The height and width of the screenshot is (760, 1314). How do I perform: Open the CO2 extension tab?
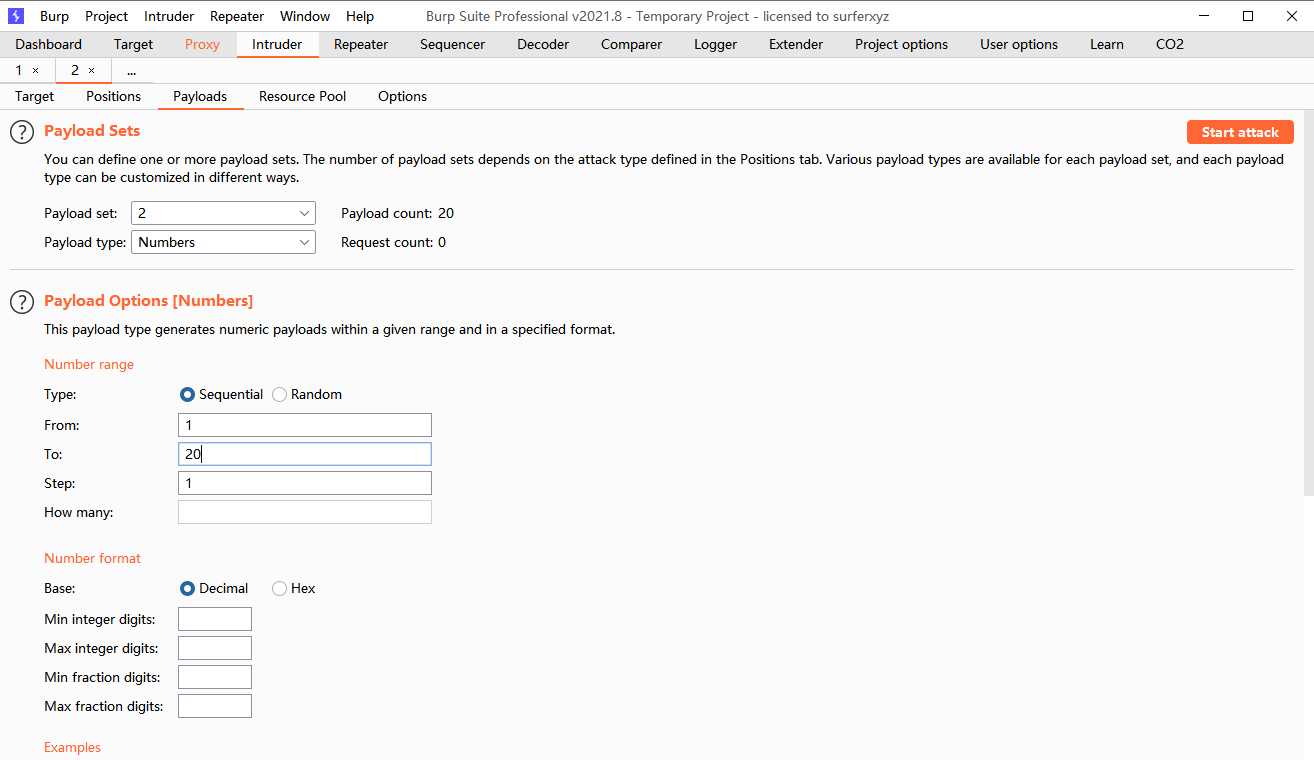[1170, 44]
